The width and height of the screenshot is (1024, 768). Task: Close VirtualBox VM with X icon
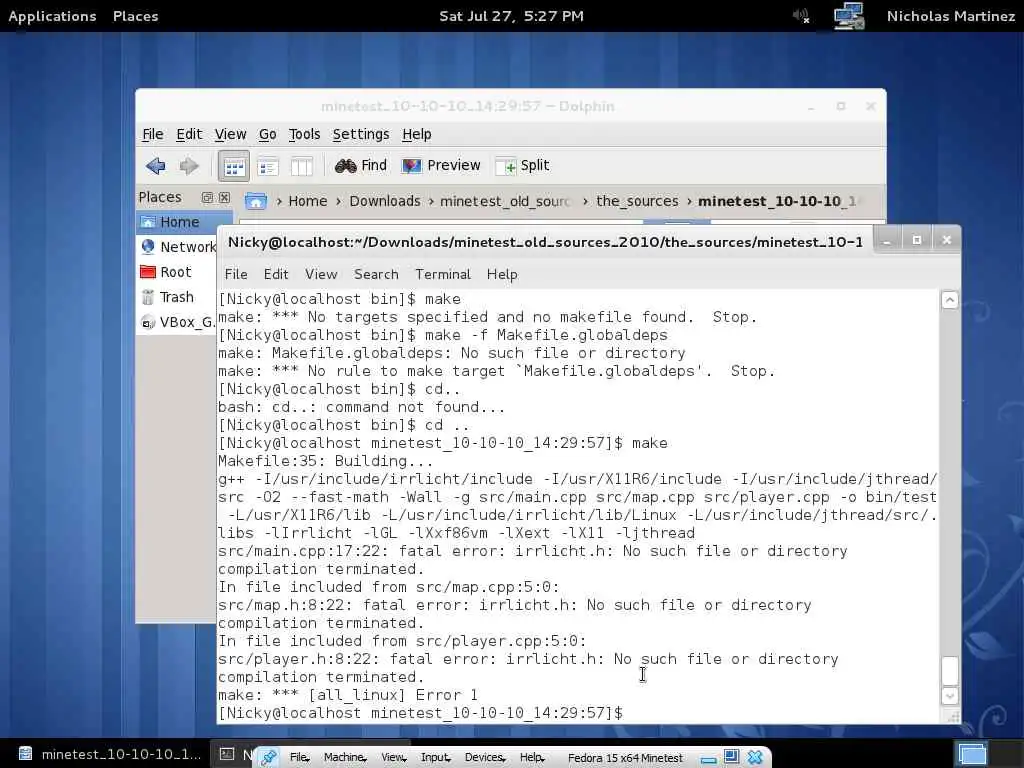755,757
